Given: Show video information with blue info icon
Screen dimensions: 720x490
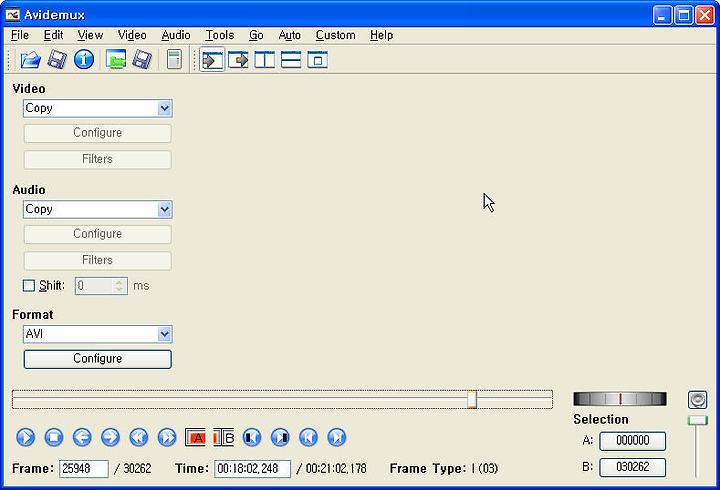Looking at the screenshot, I should tap(84, 60).
